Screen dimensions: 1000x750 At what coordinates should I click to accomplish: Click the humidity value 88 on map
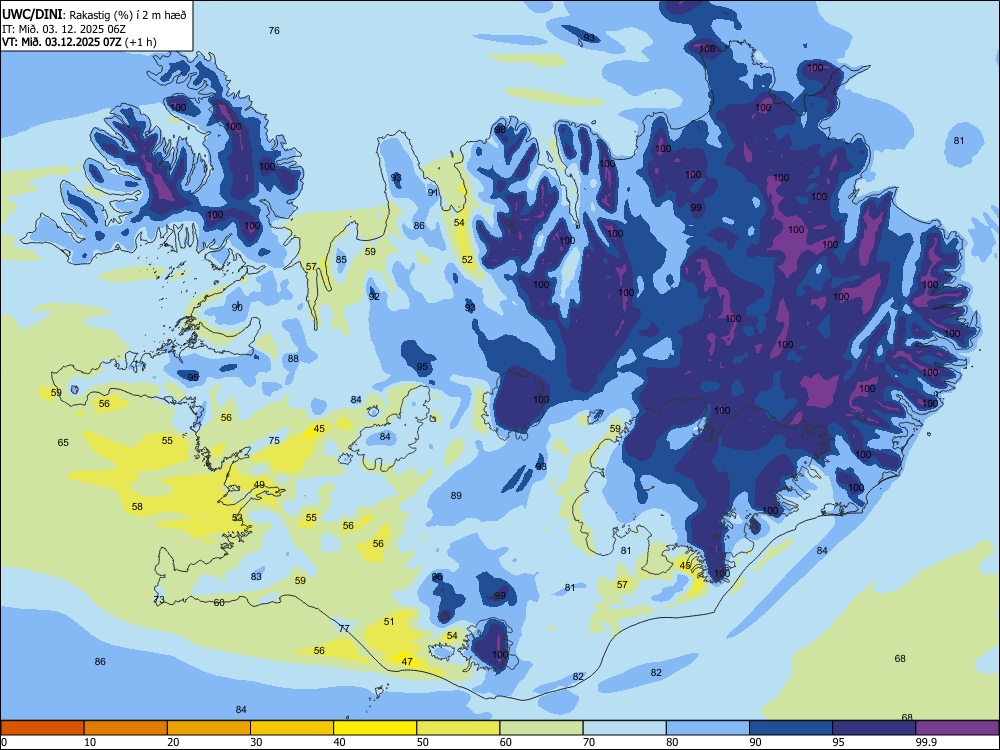click(293, 358)
